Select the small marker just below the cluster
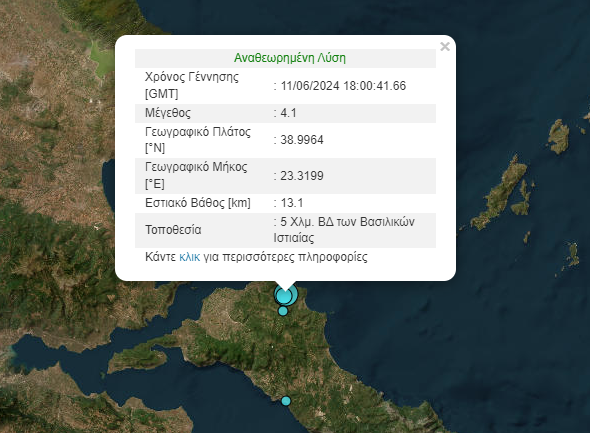This screenshot has width=590, height=433. click(283, 311)
